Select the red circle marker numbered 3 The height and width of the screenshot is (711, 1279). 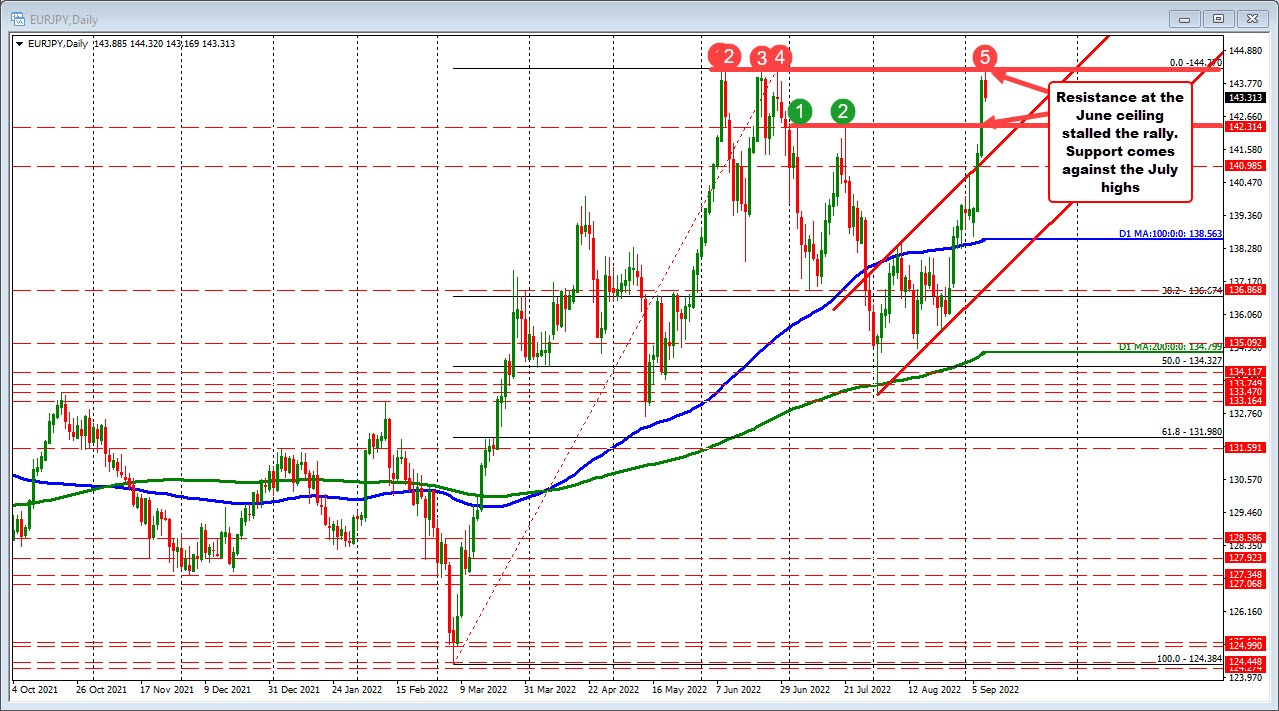[761, 57]
